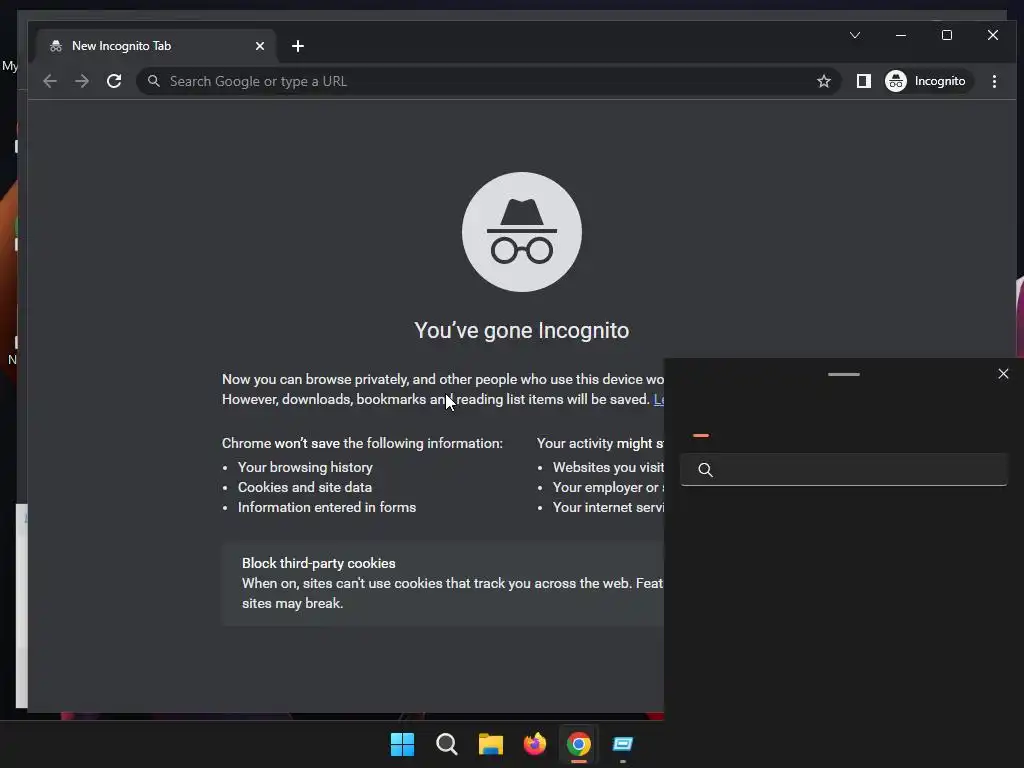
Task: Open the tab search chevron
Action: click(855, 35)
